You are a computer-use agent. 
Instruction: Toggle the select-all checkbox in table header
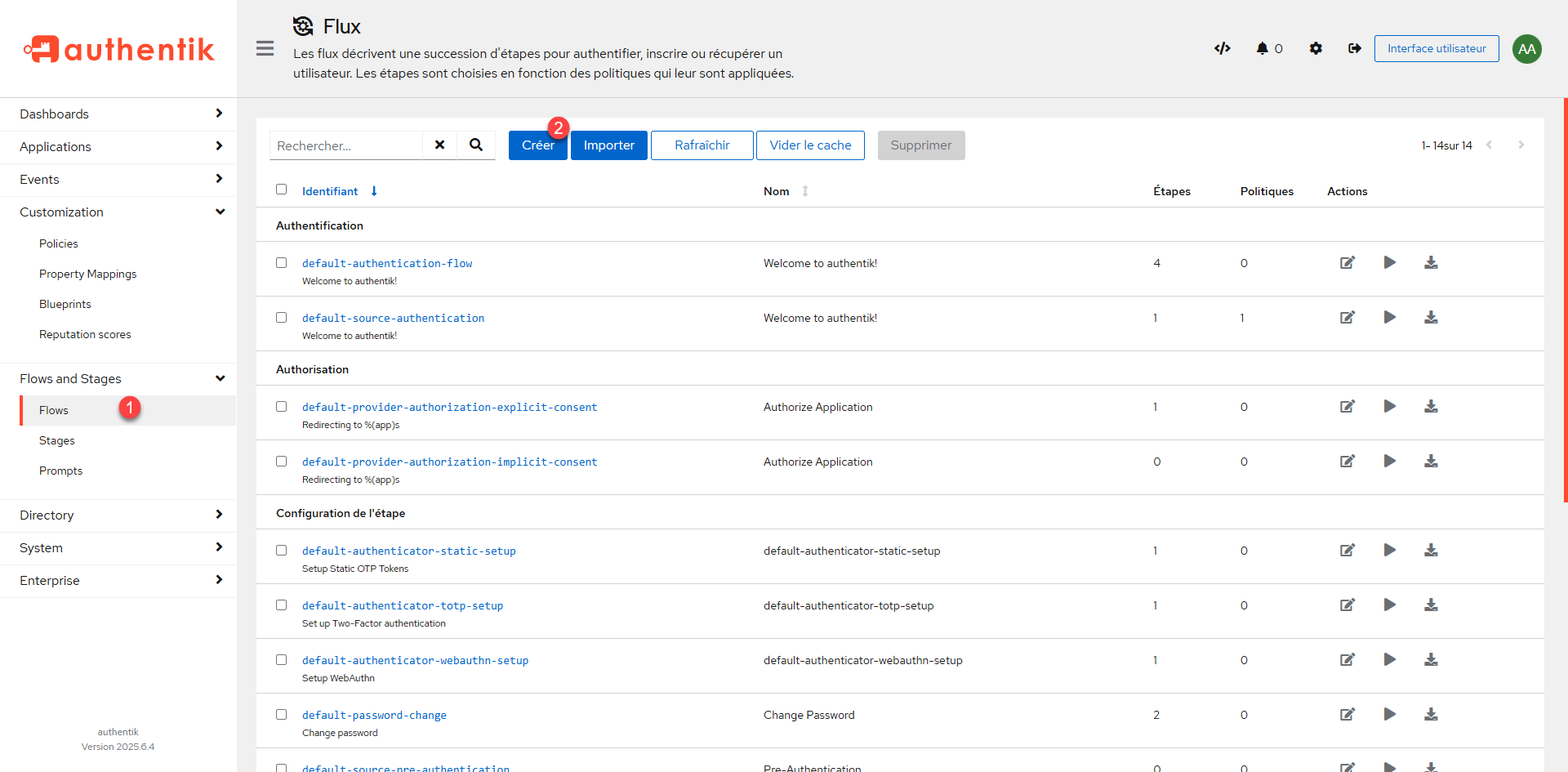pos(282,190)
